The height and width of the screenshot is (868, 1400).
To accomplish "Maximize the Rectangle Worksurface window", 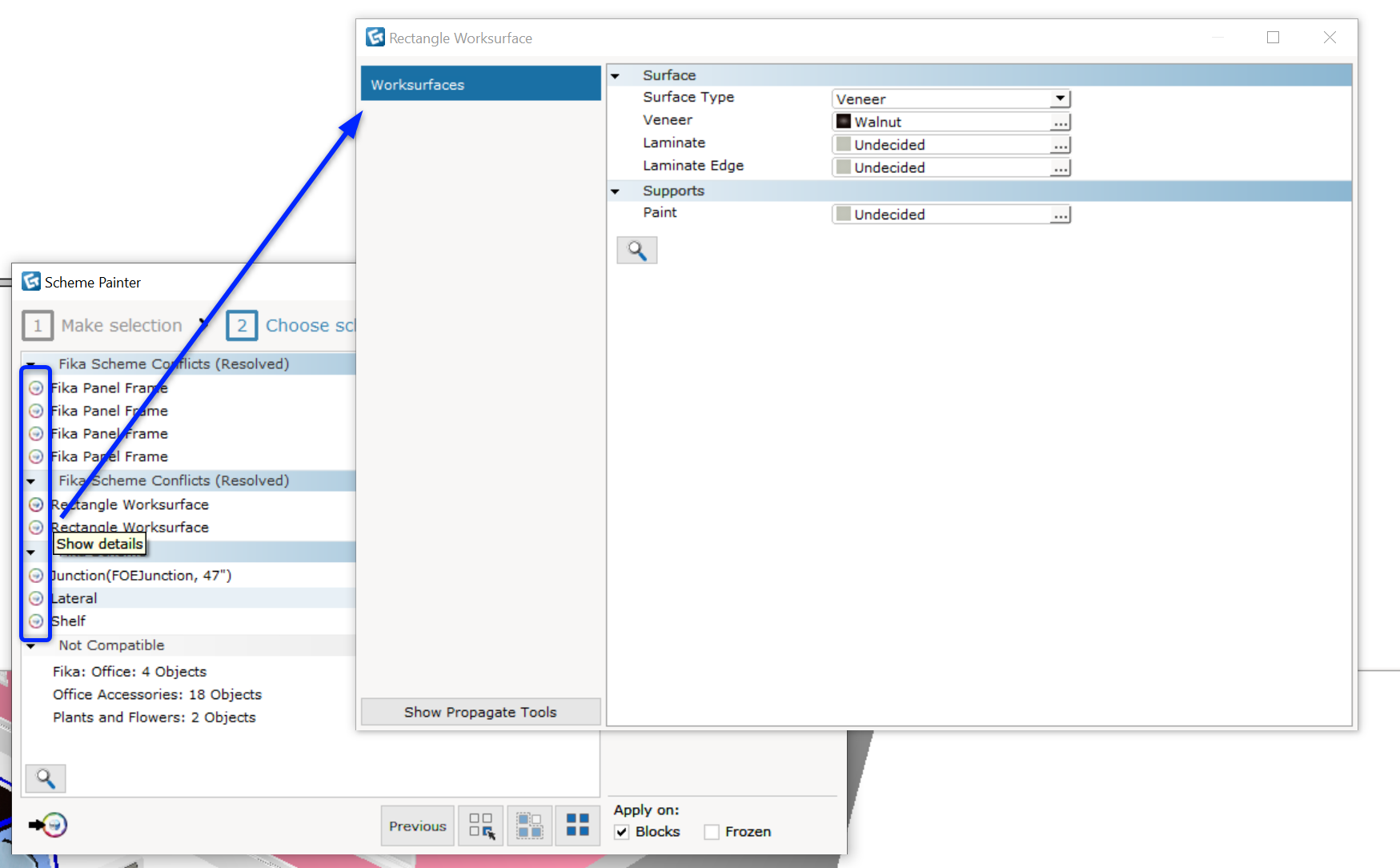I will point(1273,38).
